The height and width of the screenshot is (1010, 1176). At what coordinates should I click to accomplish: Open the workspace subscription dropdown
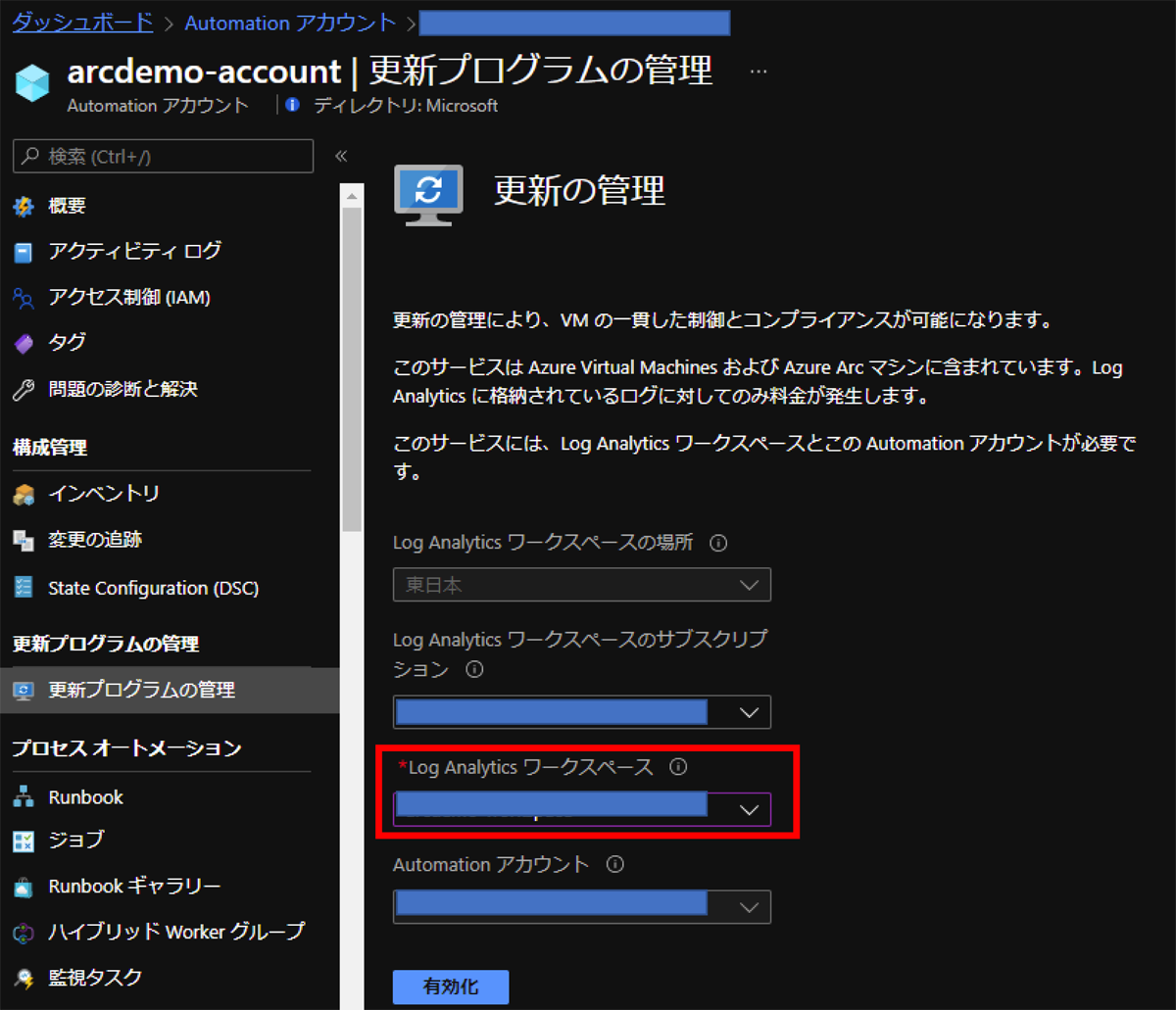click(x=582, y=712)
